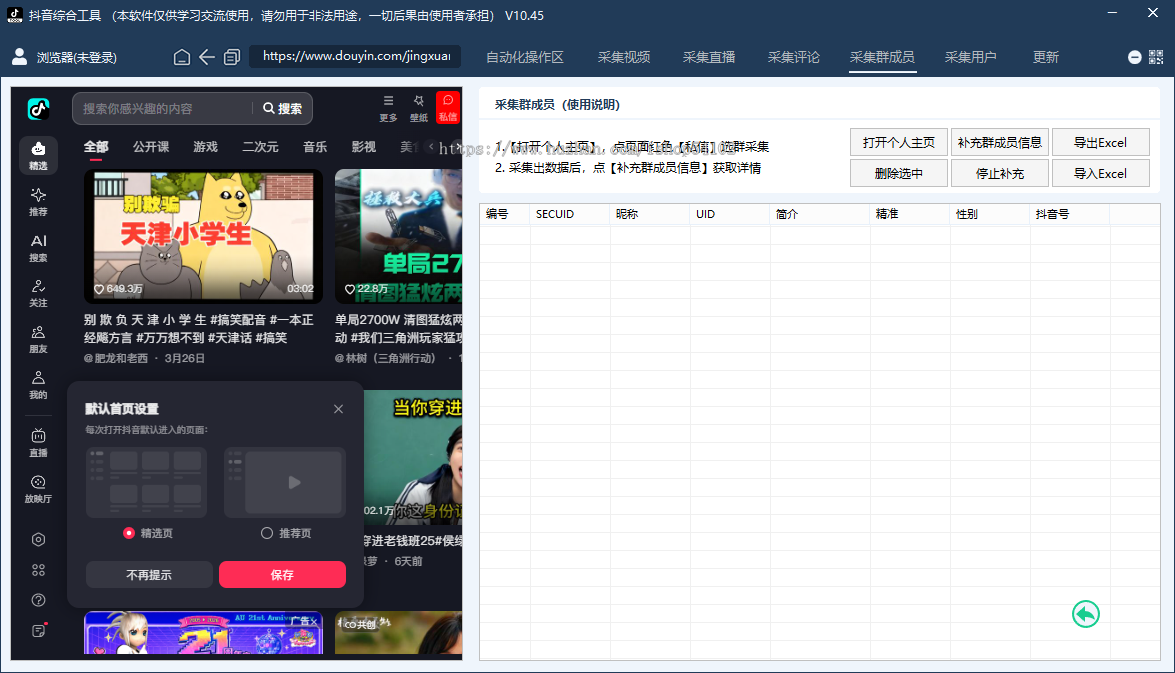This screenshot has width=1175, height=673.
Task: Click the 导出Excel button
Action: point(1101,142)
